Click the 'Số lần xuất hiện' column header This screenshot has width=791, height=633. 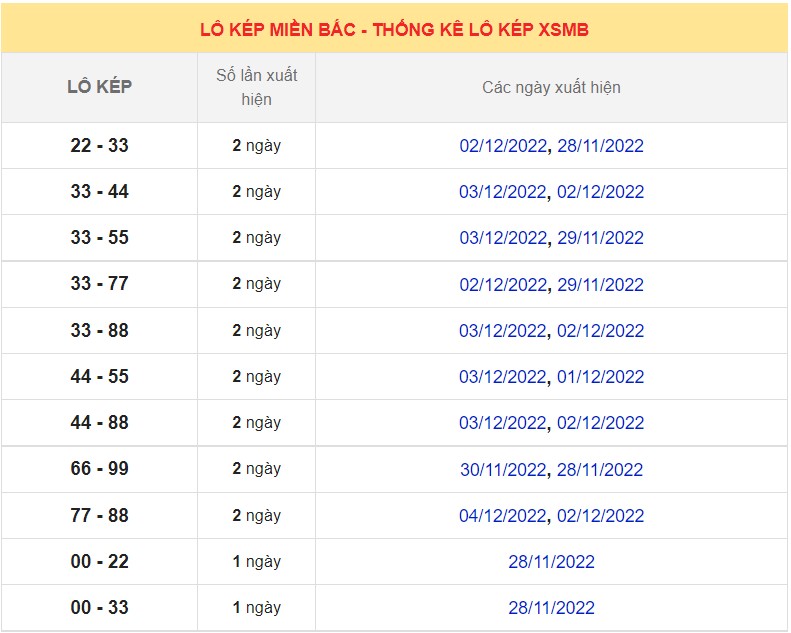click(x=256, y=87)
